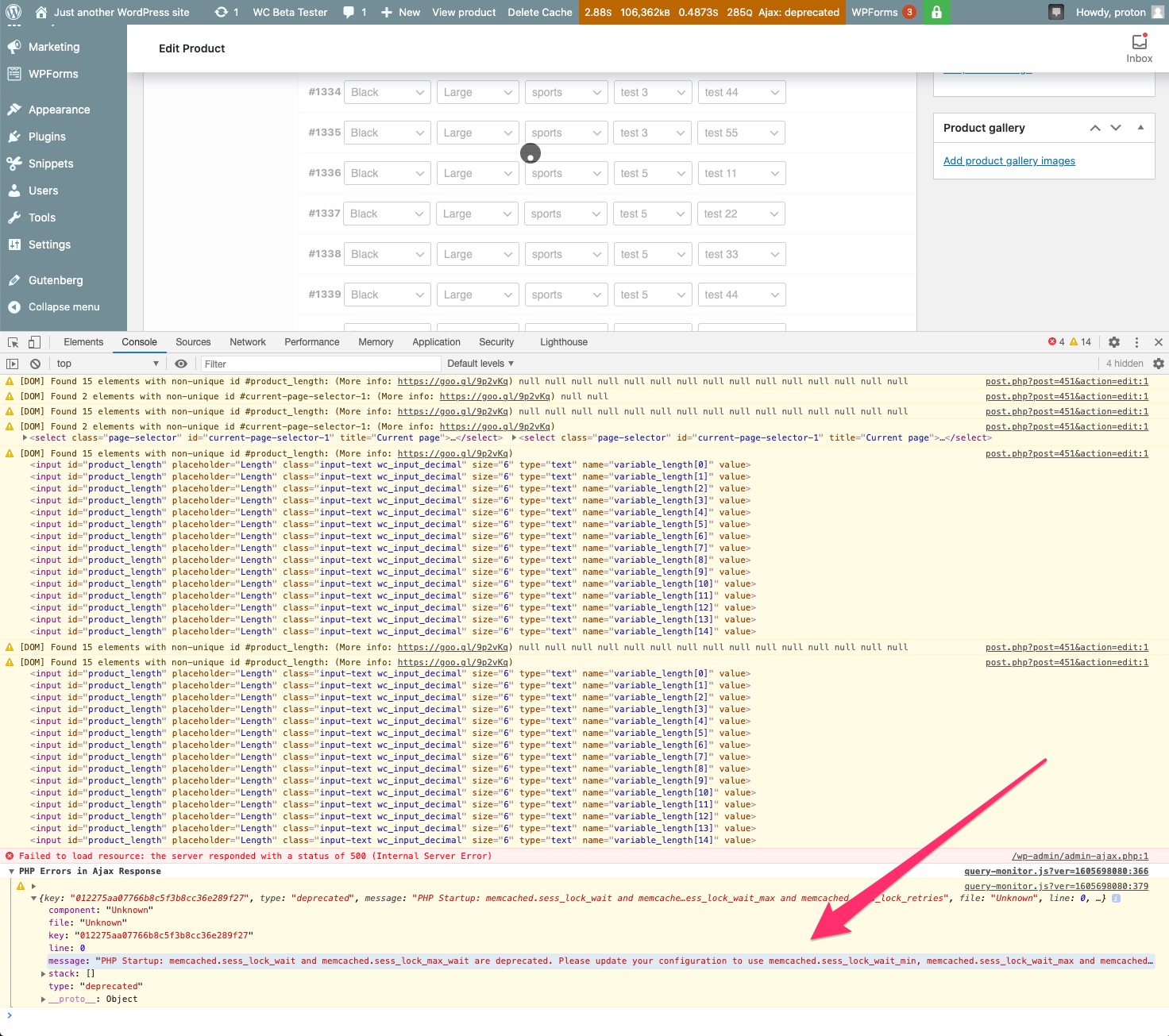1169x1036 pixels.
Task: Switch to the Performance tab
Action: (311, 341)
